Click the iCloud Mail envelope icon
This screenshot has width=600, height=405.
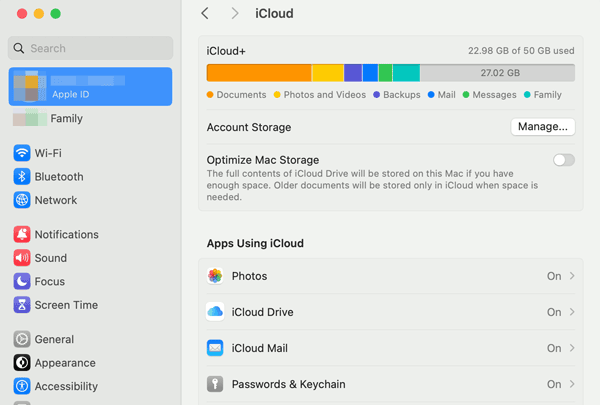pyautogui.click(x=215, y=348)
